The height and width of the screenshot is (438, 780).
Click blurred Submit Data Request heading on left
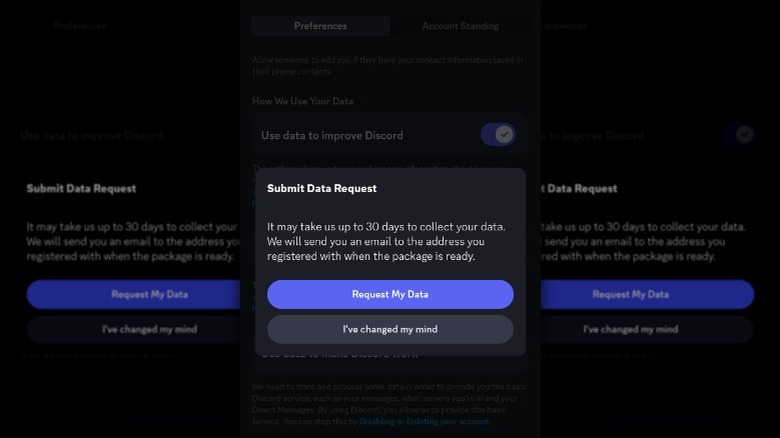(x=81, y=188)
